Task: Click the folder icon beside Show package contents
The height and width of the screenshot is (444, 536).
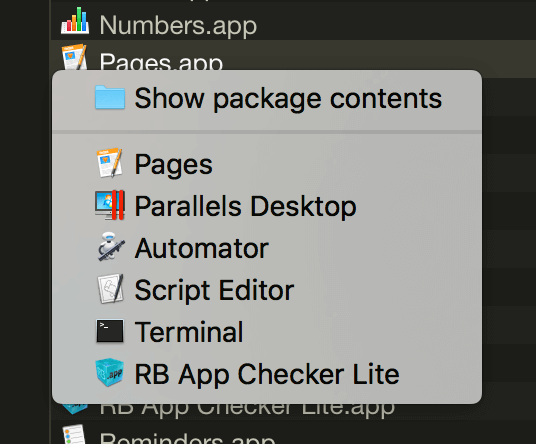Action: pos(110,97)
